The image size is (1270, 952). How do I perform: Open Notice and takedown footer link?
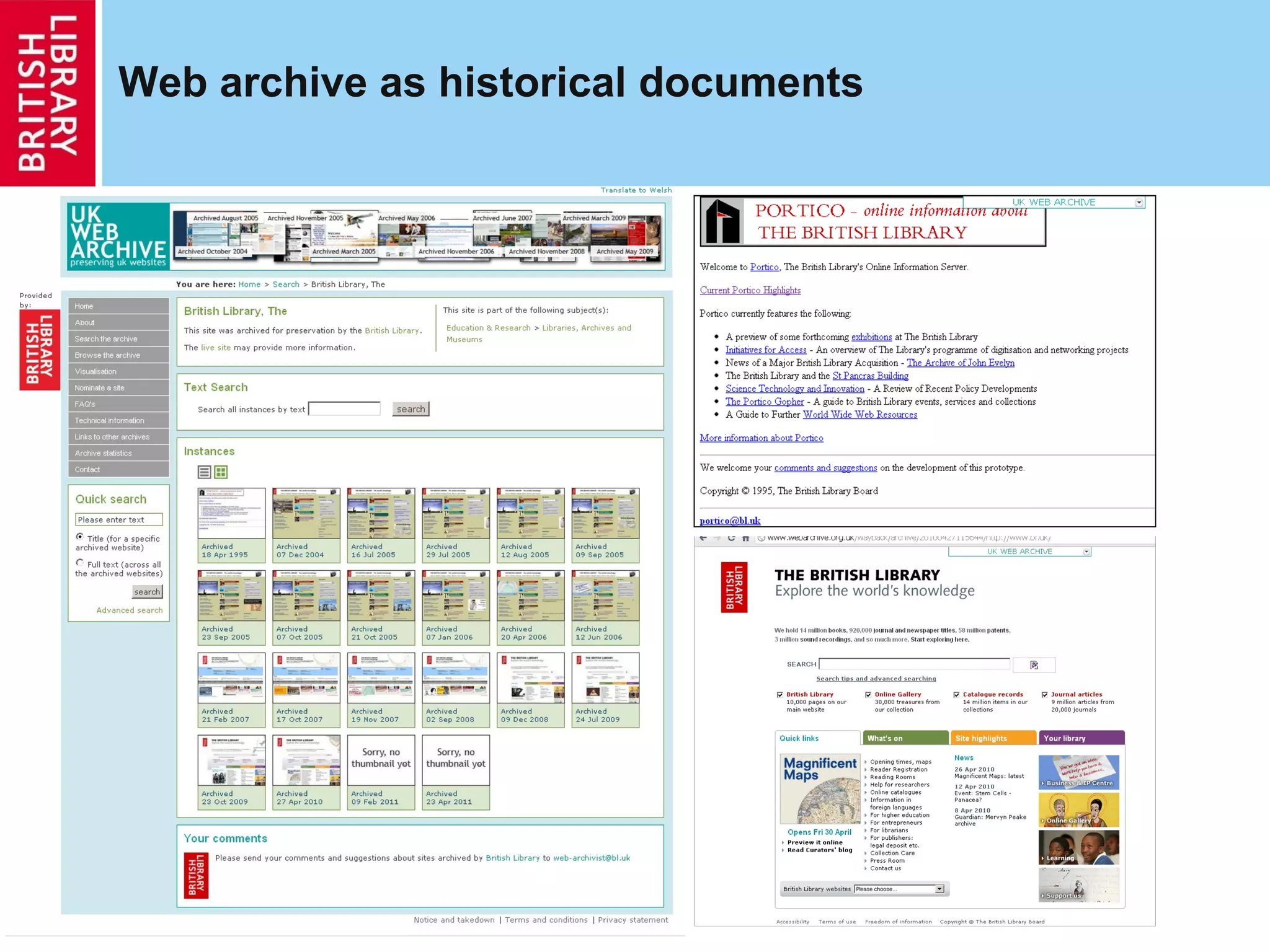pos(455,920)
